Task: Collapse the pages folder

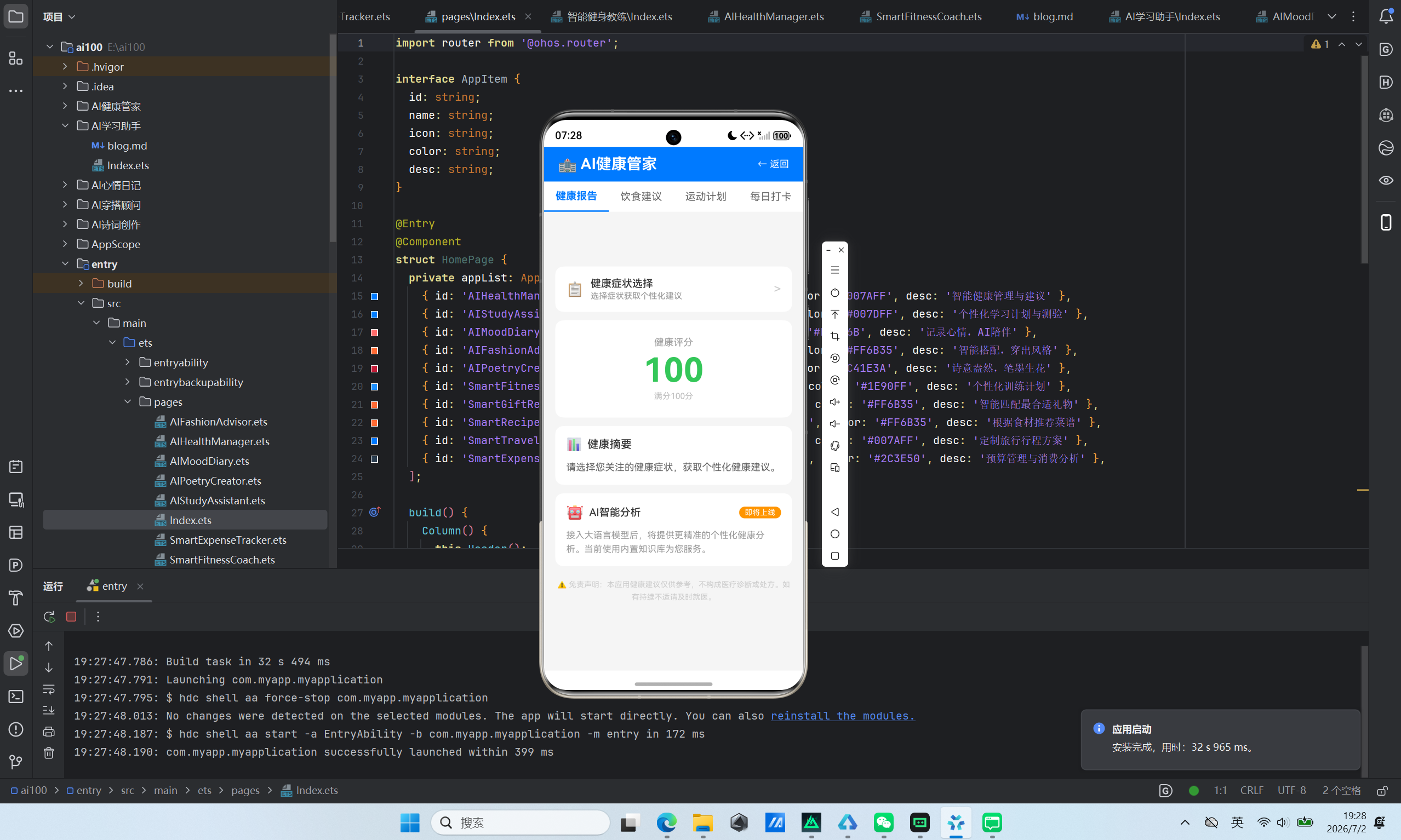Action: pyautogui.click(x=128, y=401)
